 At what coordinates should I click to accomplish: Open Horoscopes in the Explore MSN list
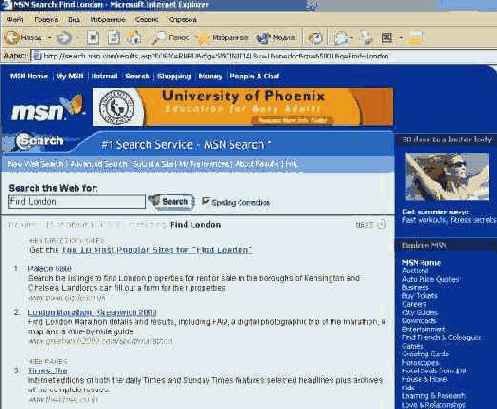tap(420, 362)
